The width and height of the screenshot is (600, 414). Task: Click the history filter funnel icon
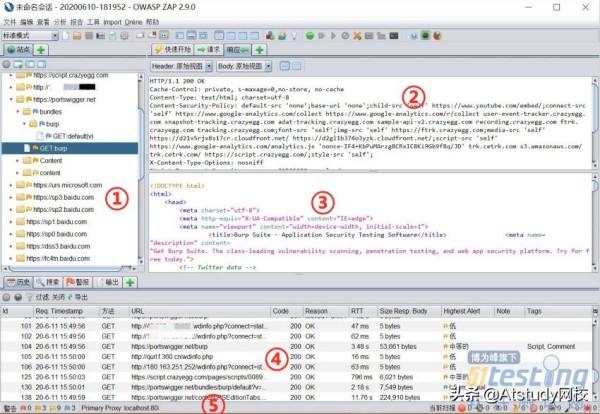[x=29, y=297]
